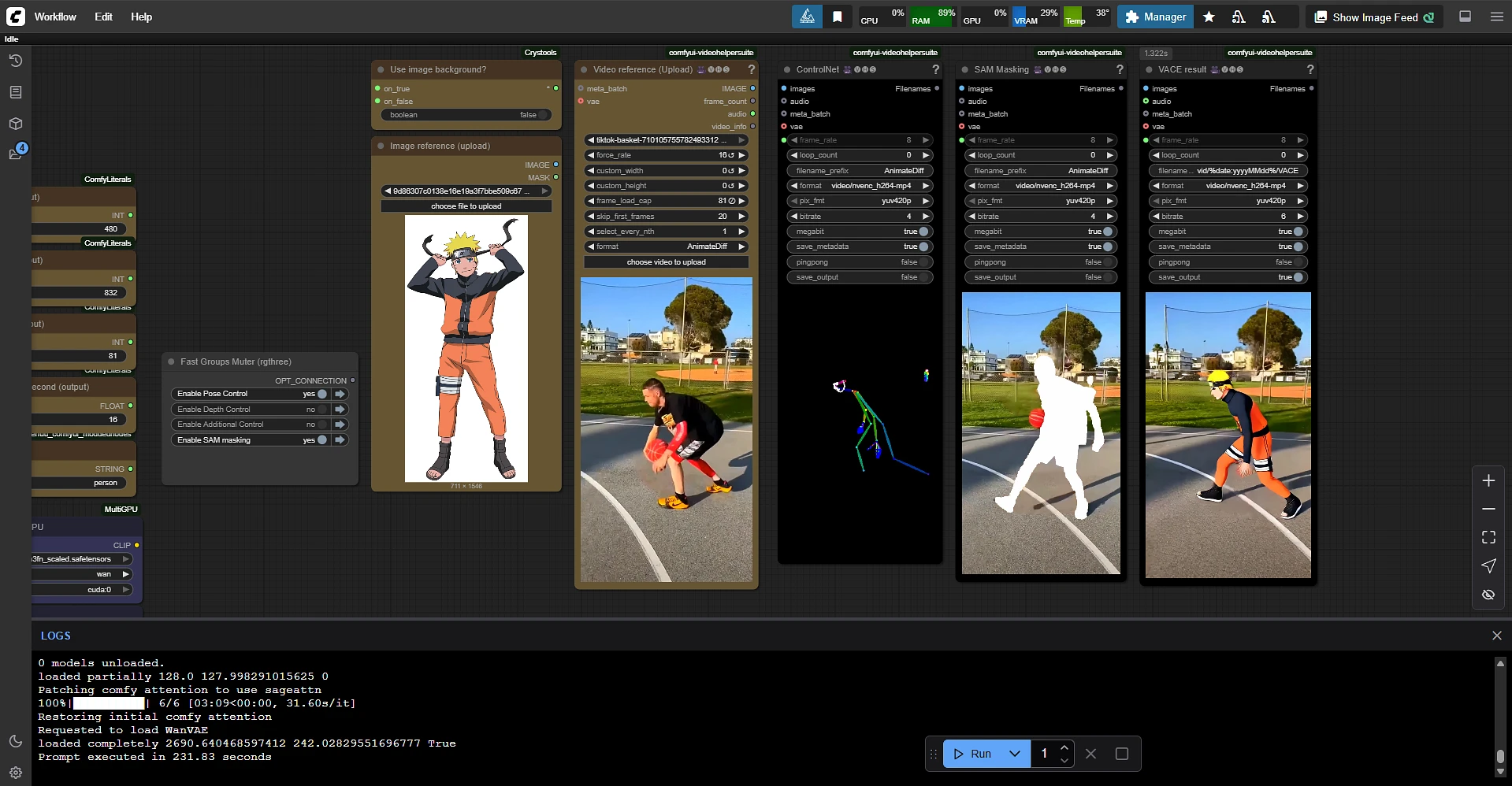Screen dimensions: 1512x786
Task: Toggle dark theme moon icon
Action: [x=16, y=741]
